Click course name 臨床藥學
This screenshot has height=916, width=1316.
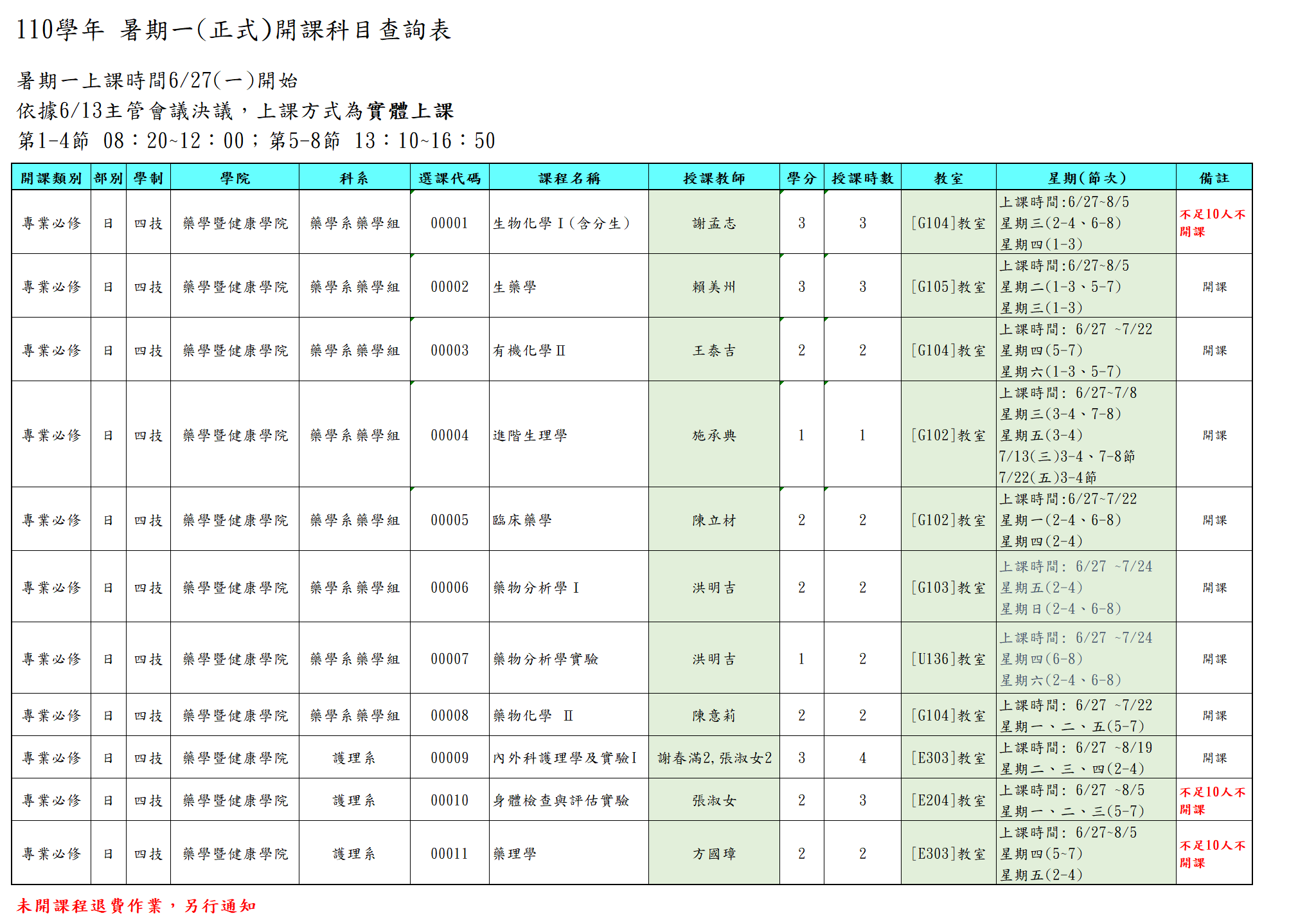(x=522, y=520)
